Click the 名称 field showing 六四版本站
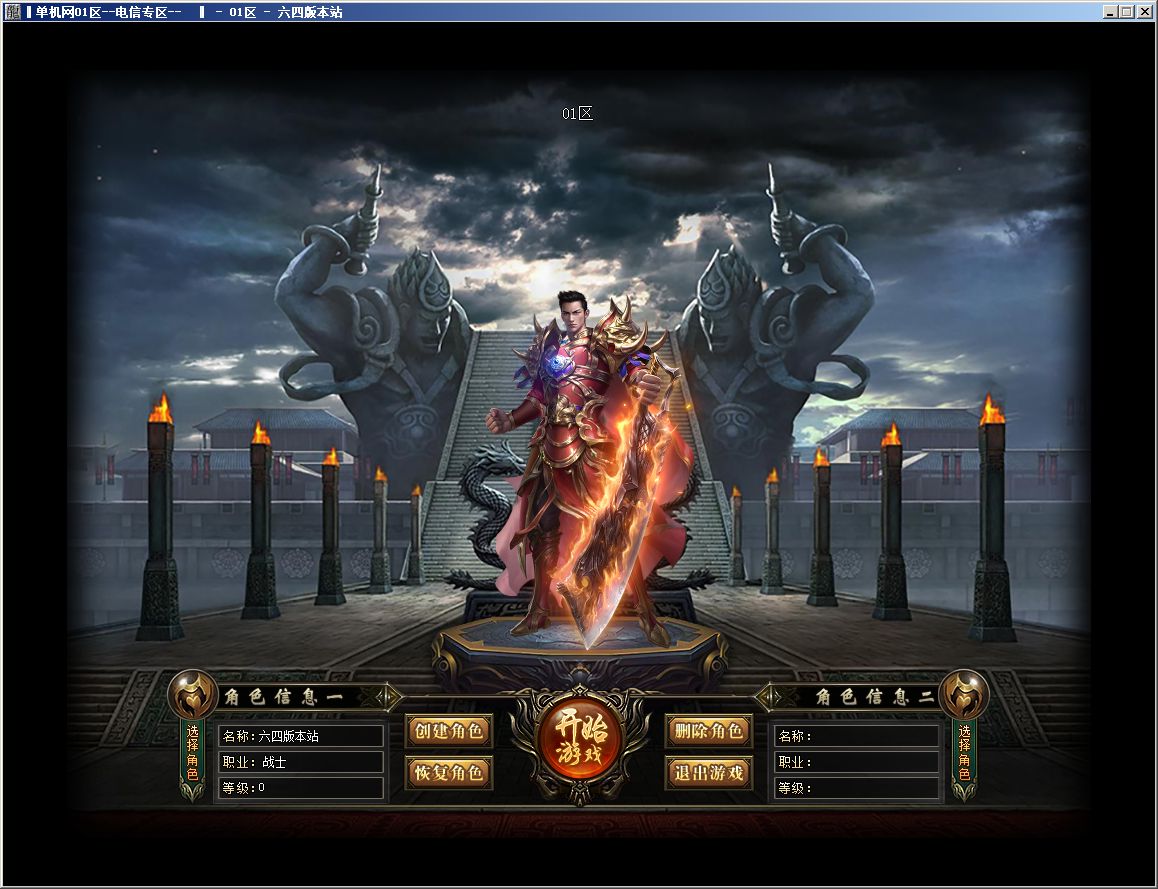The height and width of the screenshot is (889, 1158). (300, 736)
